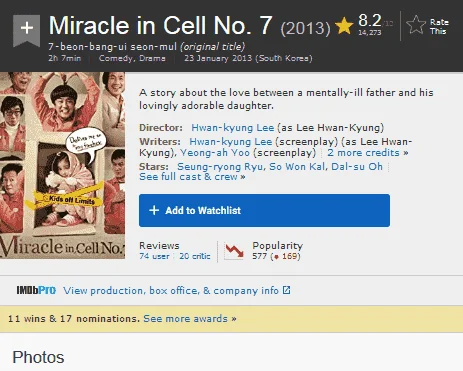Add the movie to Watchlist
The width and height of the screenshot is (463, 371).
click(x=264, y=210)
